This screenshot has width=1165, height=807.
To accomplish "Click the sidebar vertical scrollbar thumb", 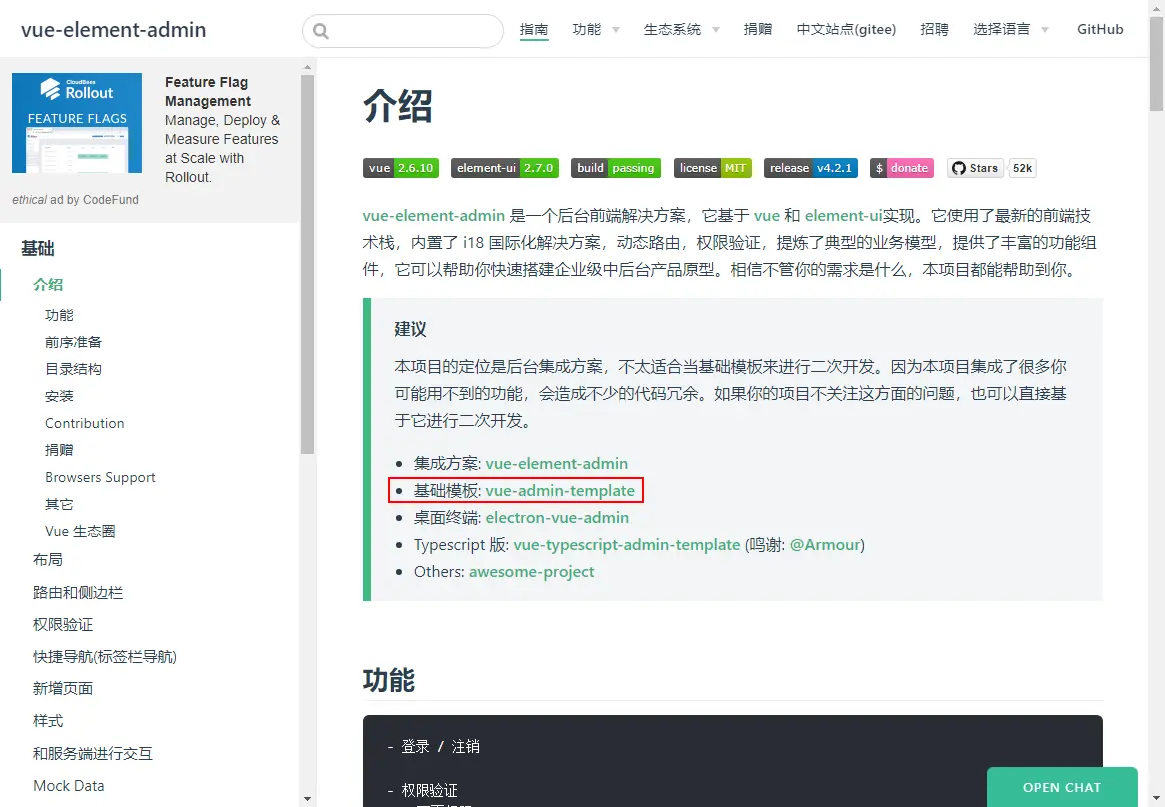I will (308, 264).
